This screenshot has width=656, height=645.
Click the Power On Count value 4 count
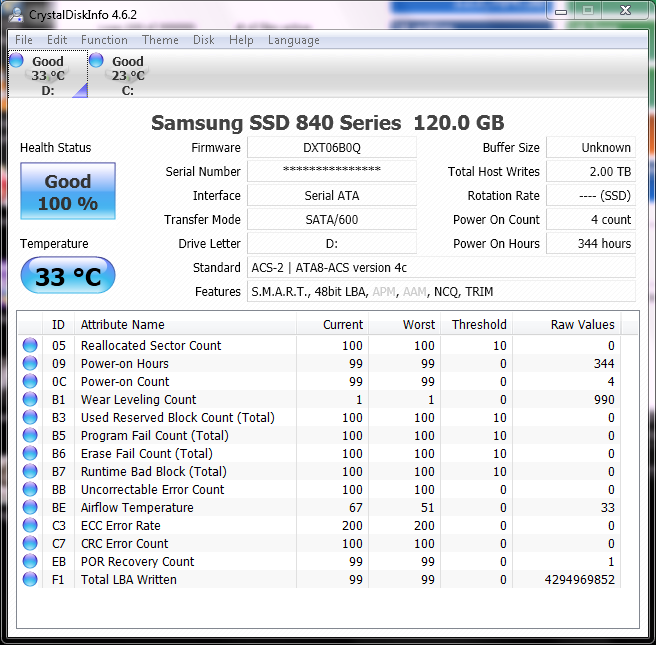(x=591, y=219)
